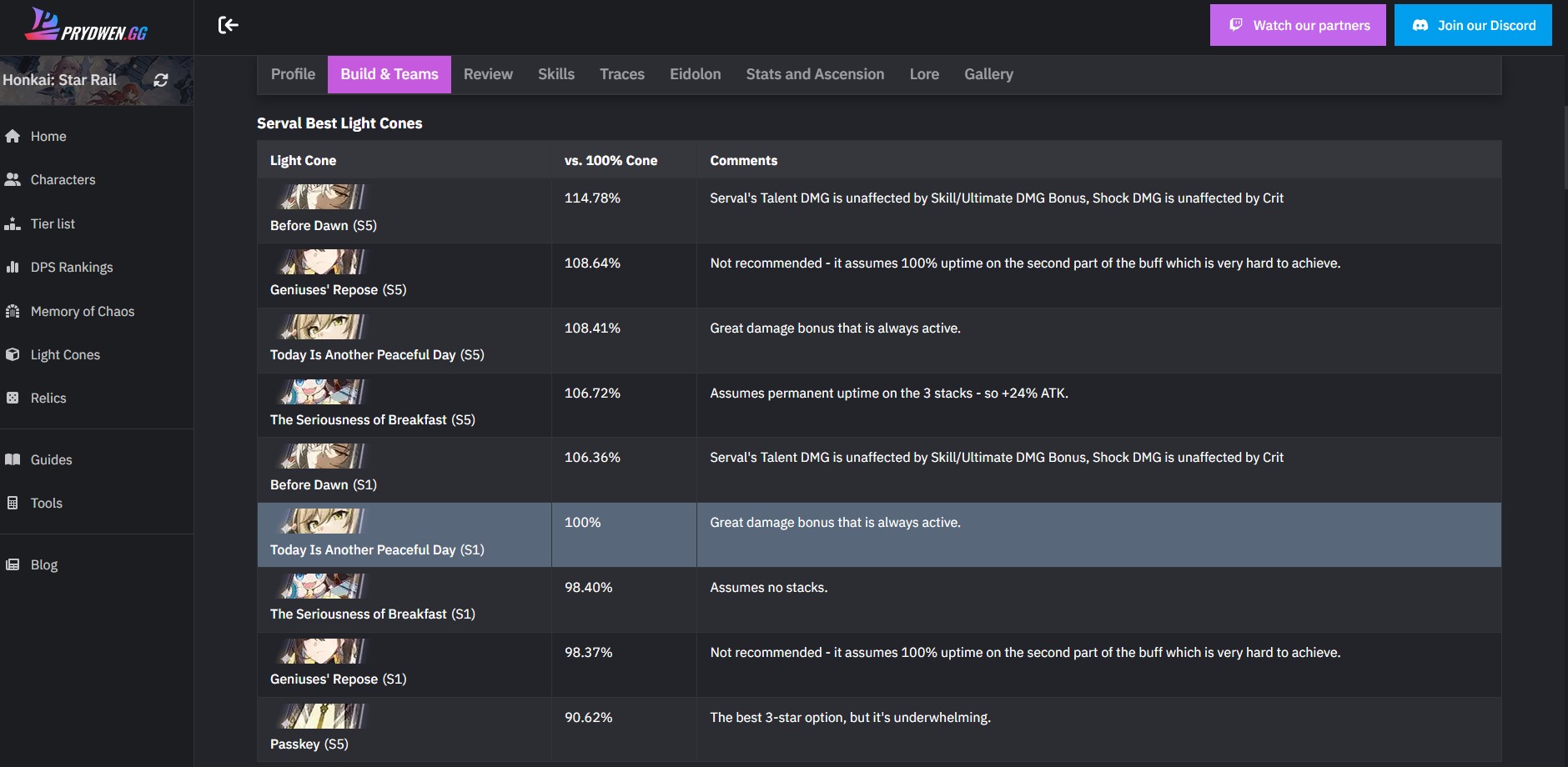Image resolution: width=1568 pixels, height=767 pixels.
Task: Open Characters via its people icon
Action: [13, 179]
